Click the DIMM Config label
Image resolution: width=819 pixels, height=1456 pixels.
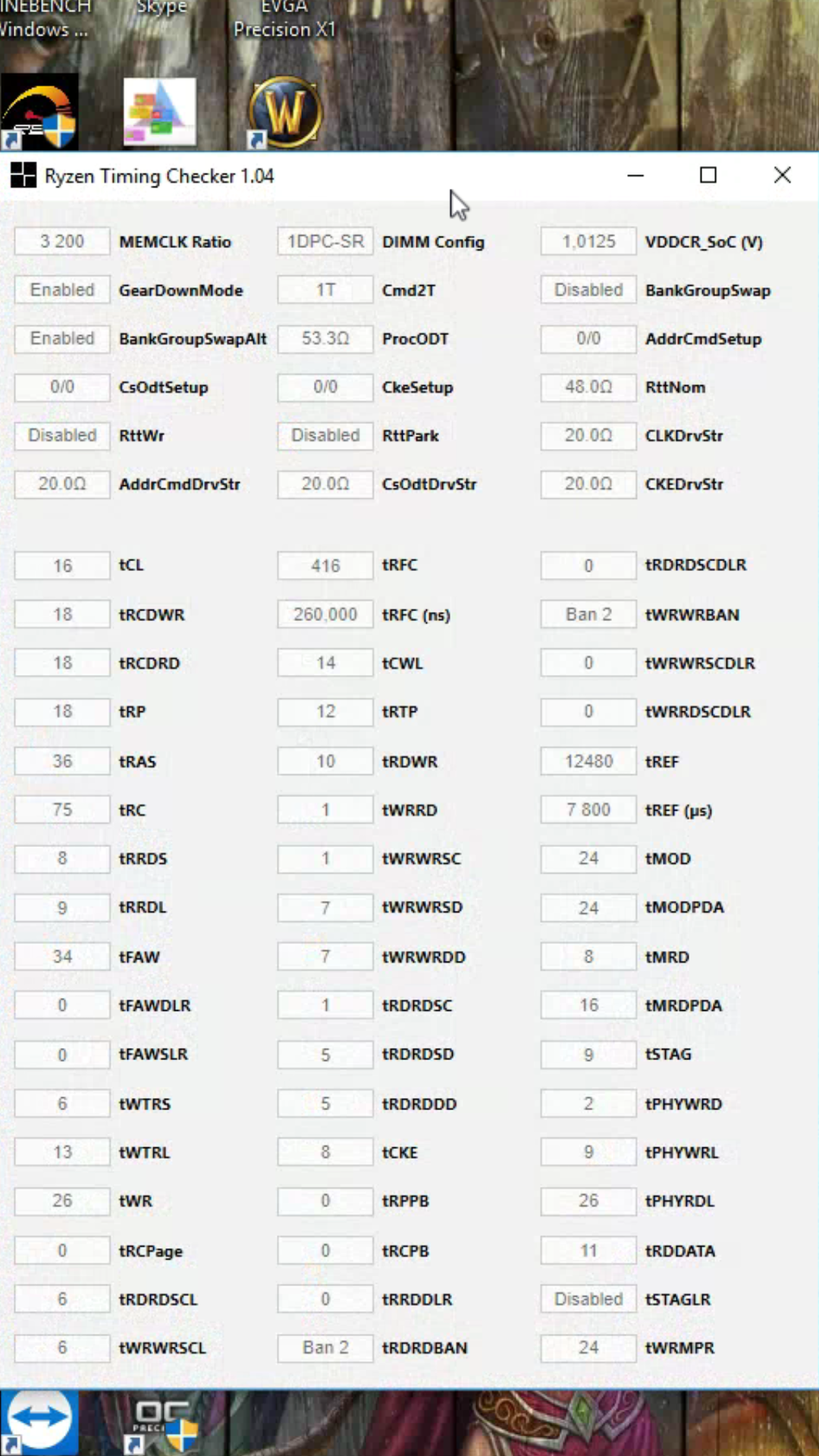click(433, 242)
